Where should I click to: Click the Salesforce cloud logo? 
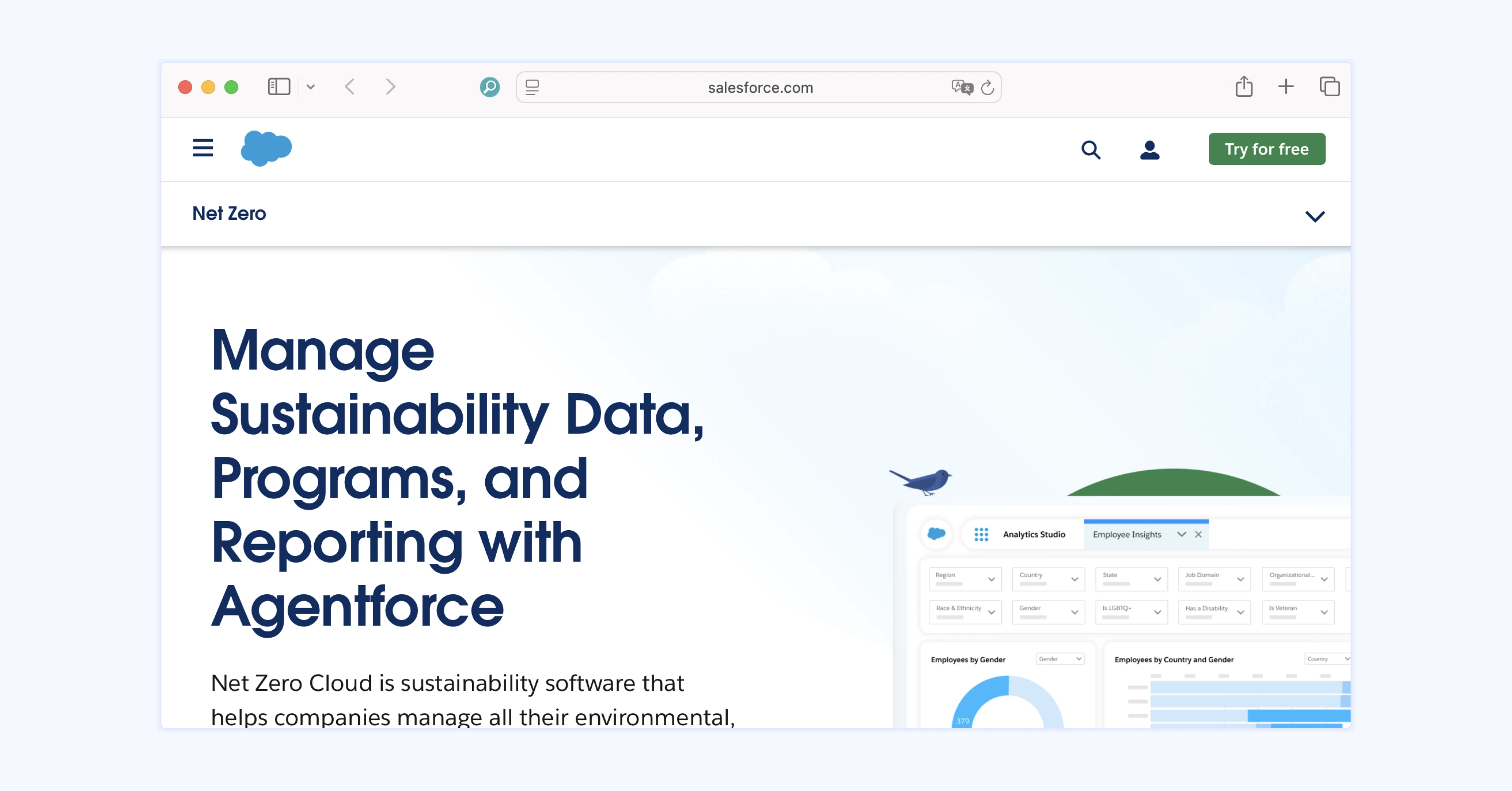coord(266,148)
